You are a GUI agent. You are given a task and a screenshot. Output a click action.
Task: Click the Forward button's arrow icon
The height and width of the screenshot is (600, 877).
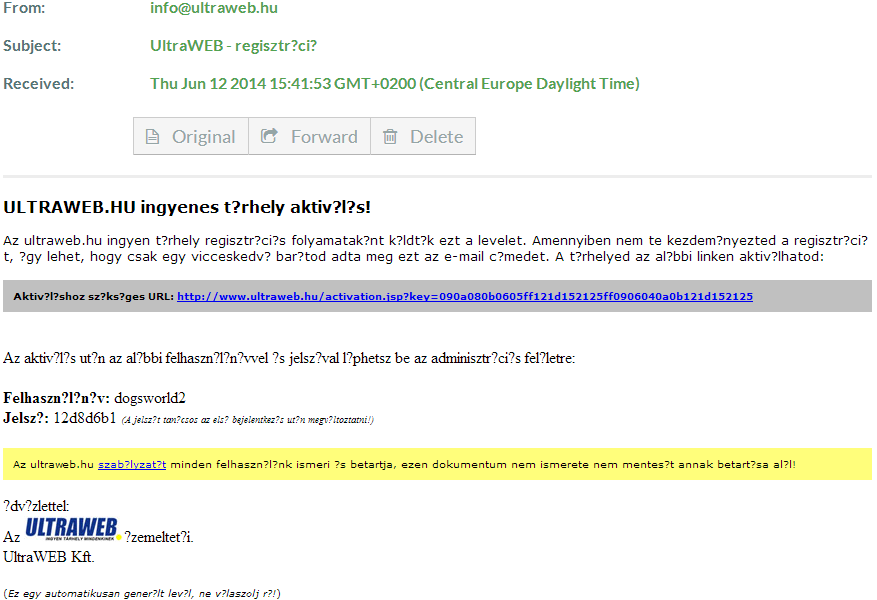(x=269, y=136)
